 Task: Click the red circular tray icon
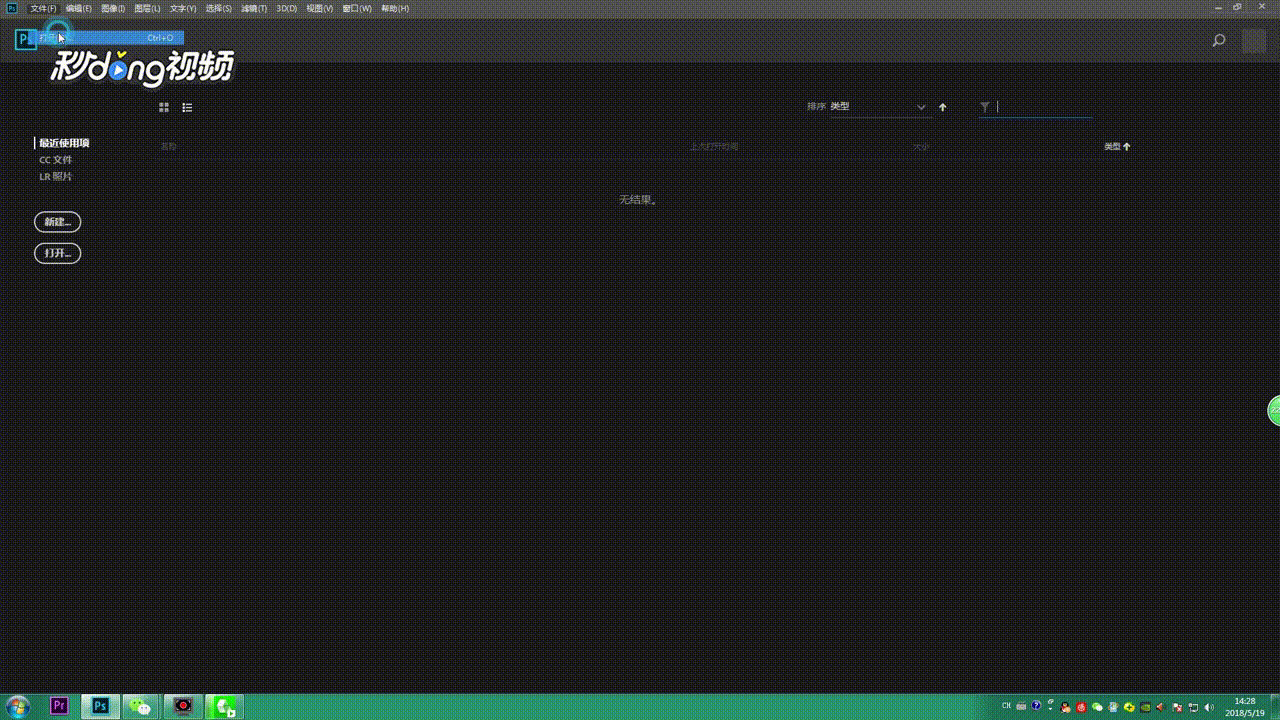click(x=1081, y=707)
